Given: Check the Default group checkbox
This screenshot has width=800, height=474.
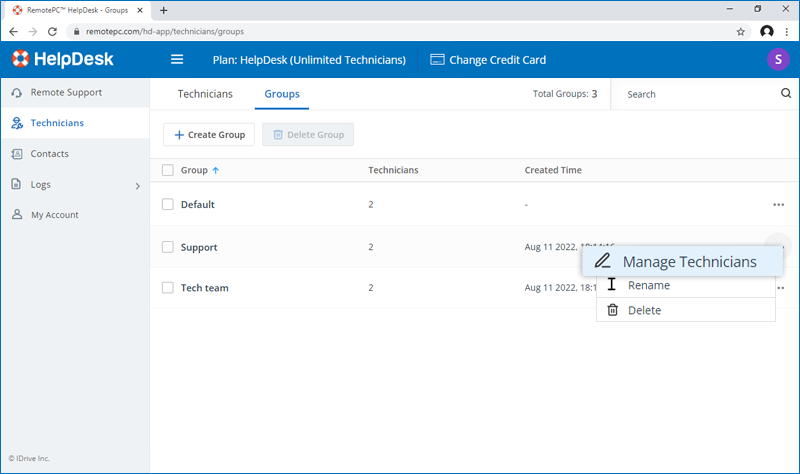Looking at the screenshot, I should tap(168, 205).
